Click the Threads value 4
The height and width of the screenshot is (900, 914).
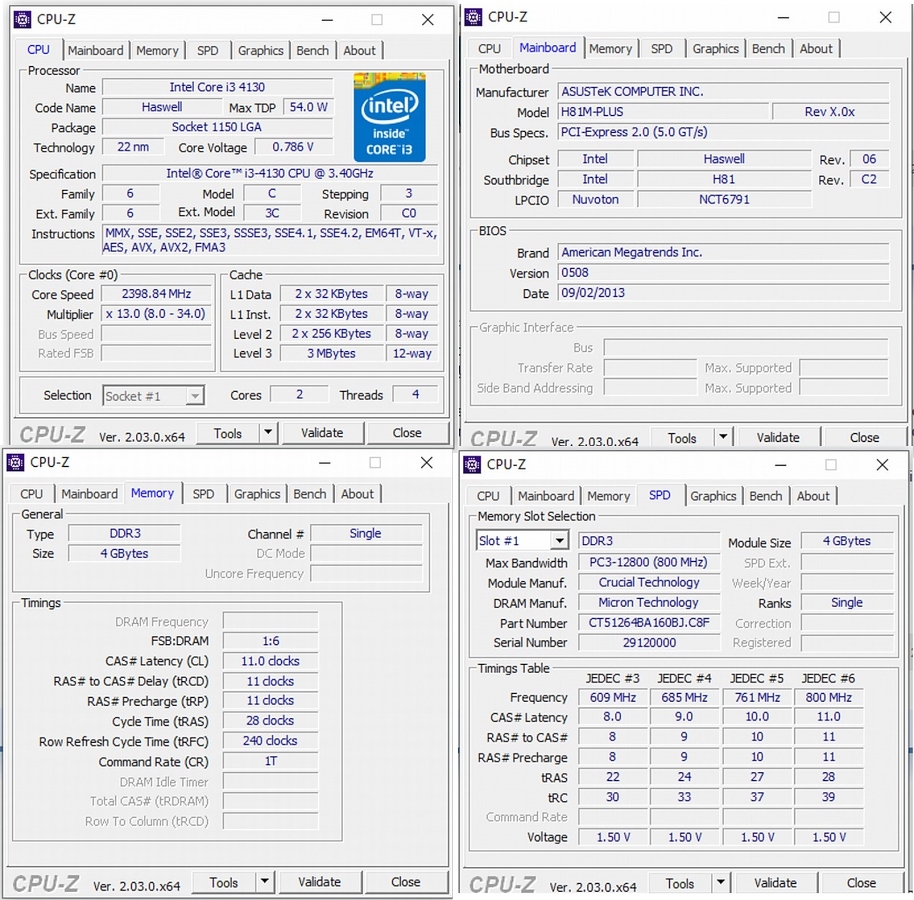pos(416,395)
